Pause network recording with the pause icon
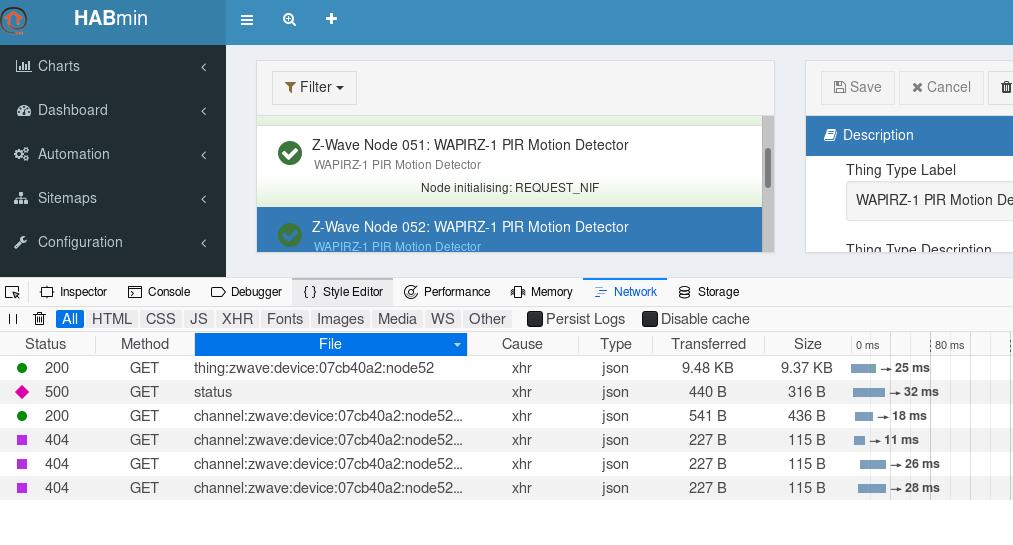Image resolution: width=1013 pixels, height=545 pixels. click(13, 319)
